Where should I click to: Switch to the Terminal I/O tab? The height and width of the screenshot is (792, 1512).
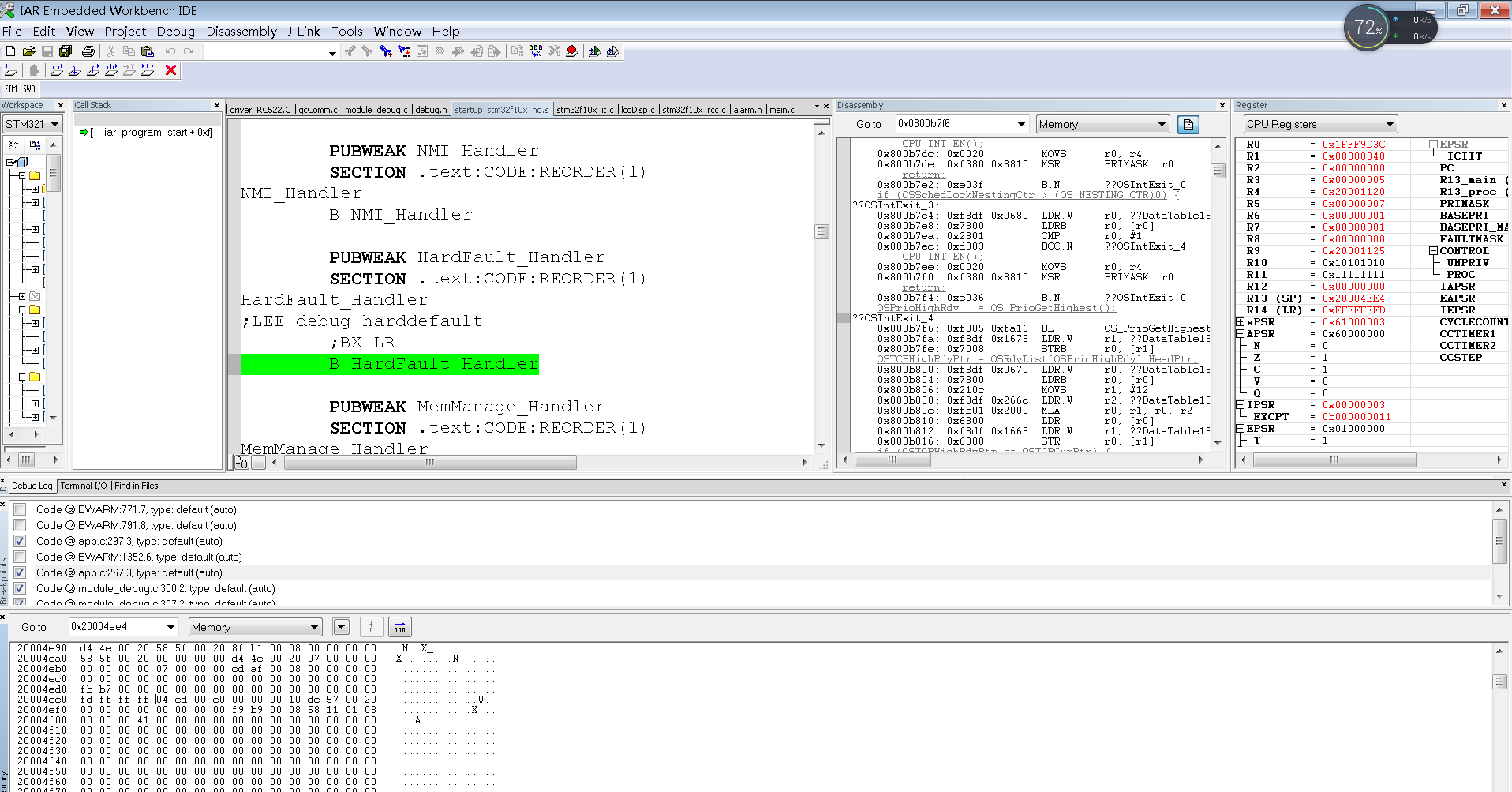coord(84,486)
